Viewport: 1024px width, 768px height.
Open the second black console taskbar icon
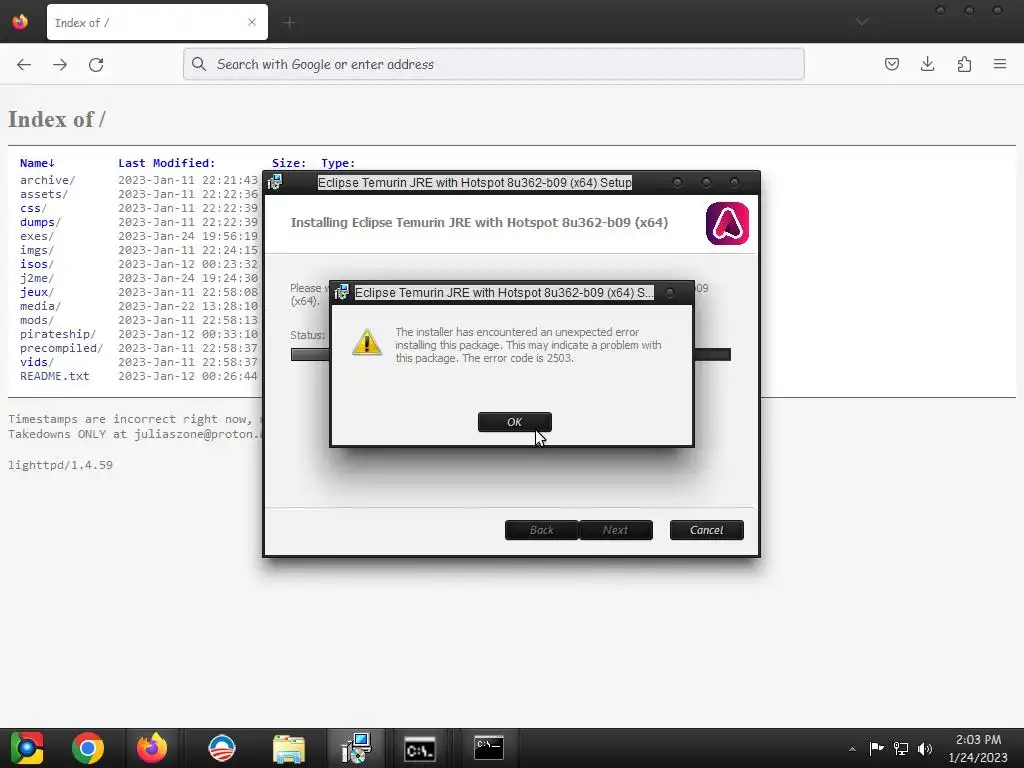[x=488, y=748]
